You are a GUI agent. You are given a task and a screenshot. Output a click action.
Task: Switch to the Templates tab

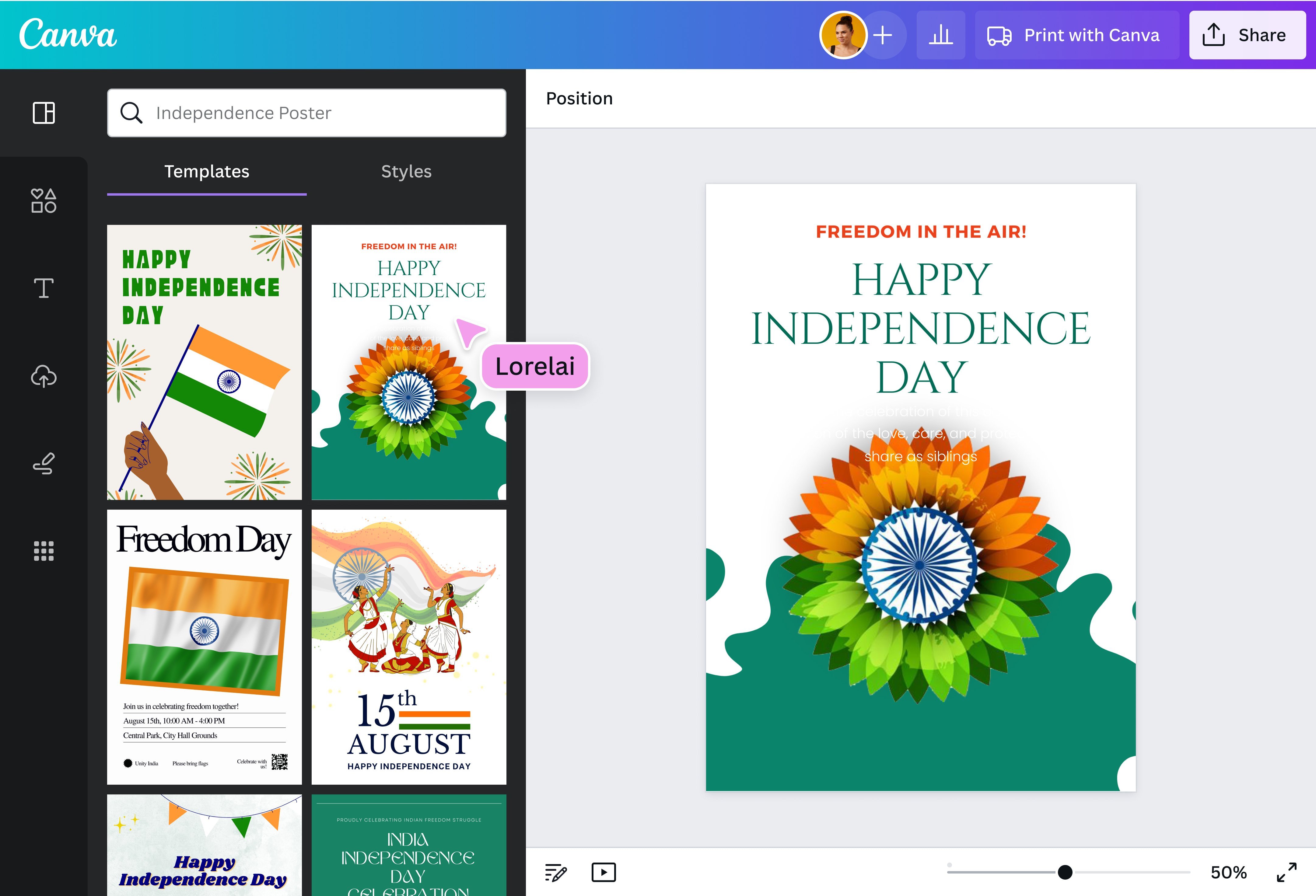[x=206, y=172]
